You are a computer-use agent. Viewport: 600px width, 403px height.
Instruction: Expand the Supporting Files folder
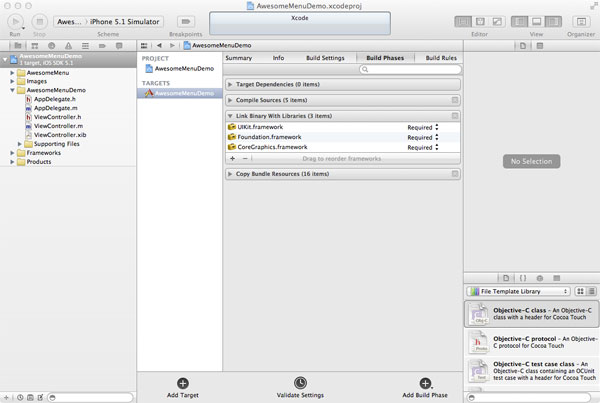click(x=20, y=144)
